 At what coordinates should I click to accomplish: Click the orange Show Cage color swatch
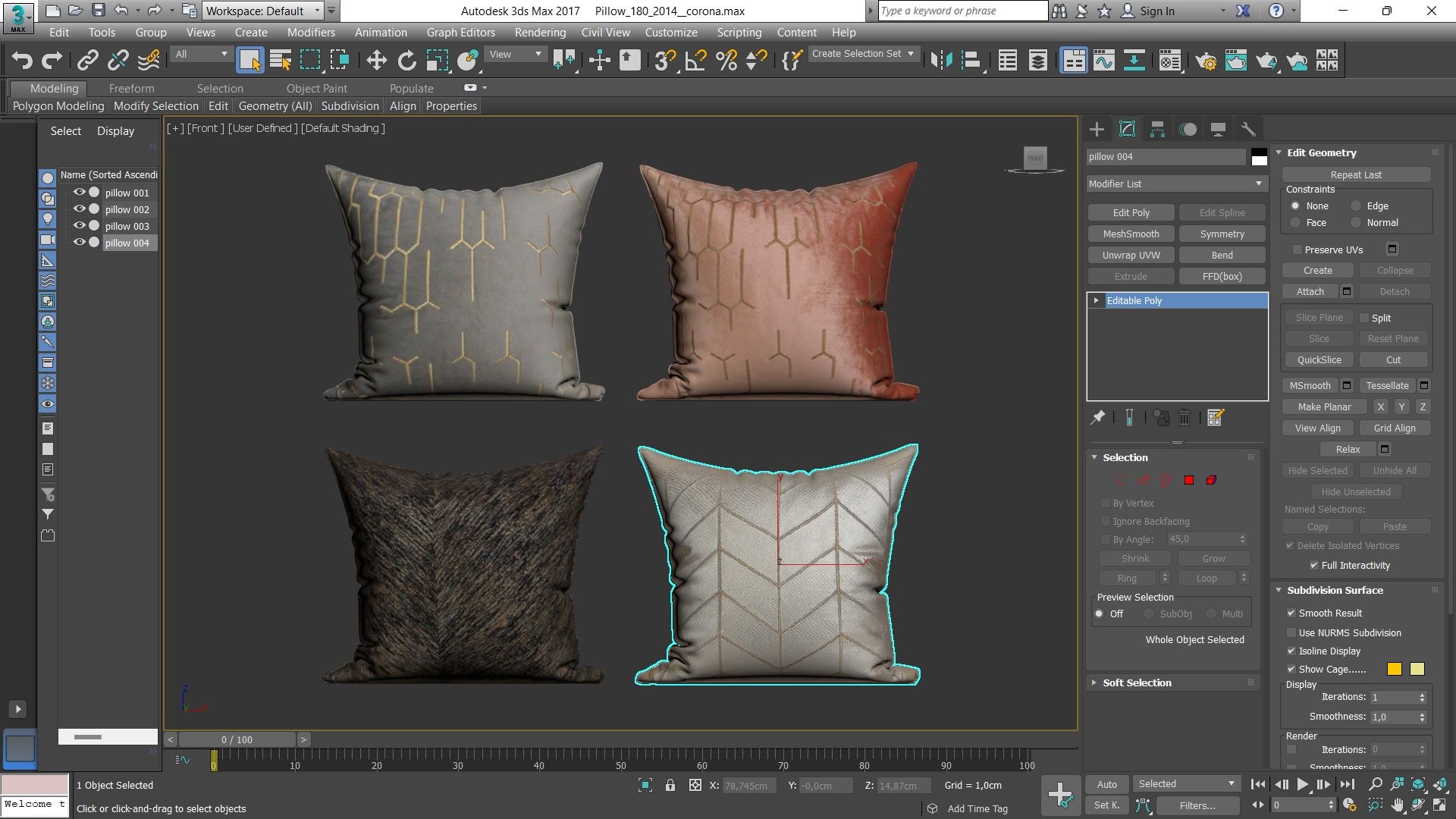click(x=1395, y=669)
